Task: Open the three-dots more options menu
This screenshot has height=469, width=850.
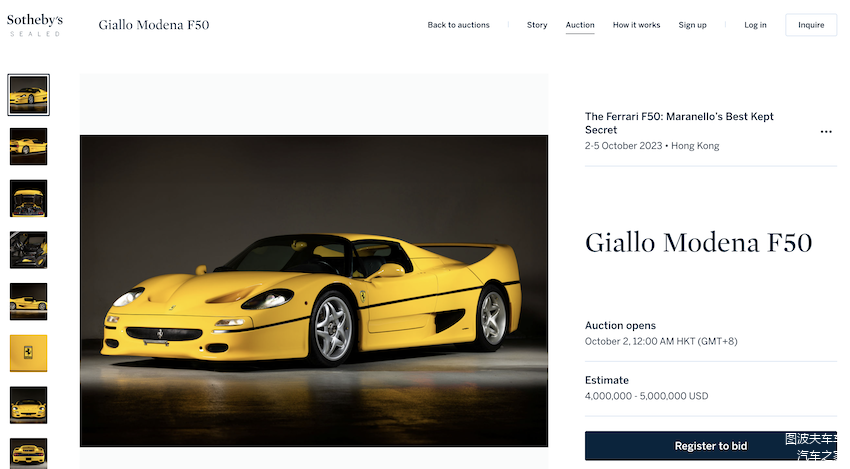Action: click(826, 131)
